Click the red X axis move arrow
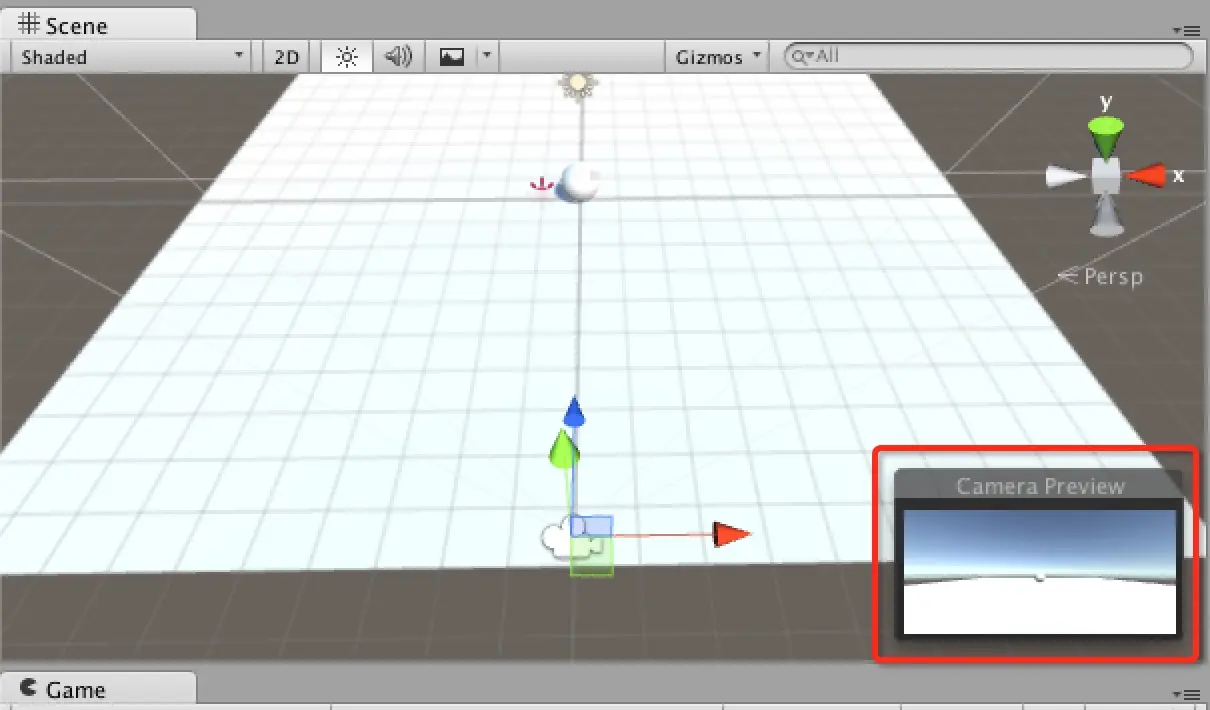 point(732,534)
